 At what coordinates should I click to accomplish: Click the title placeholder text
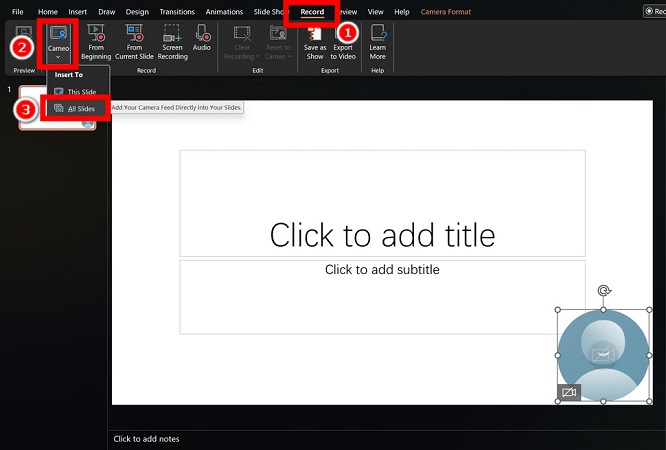coord(382,235)
